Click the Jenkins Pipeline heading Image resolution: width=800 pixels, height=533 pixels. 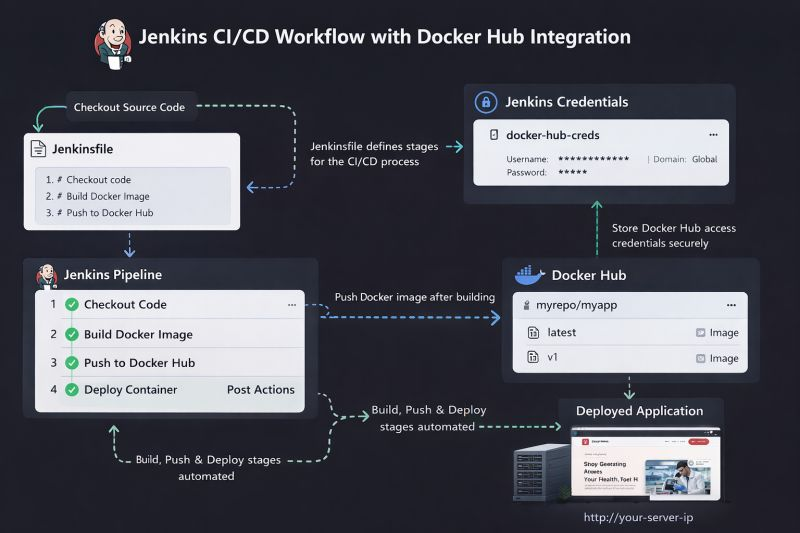point(113,274)
